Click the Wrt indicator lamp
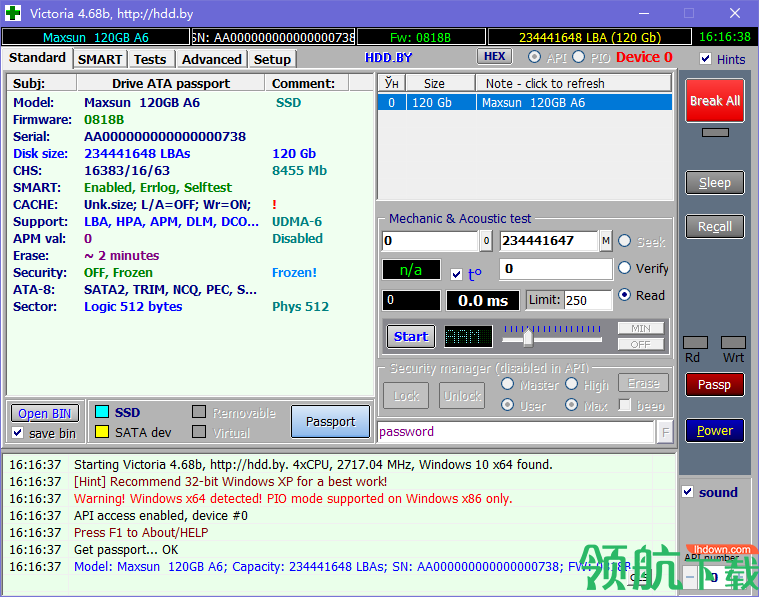 (x=733, y=343)
